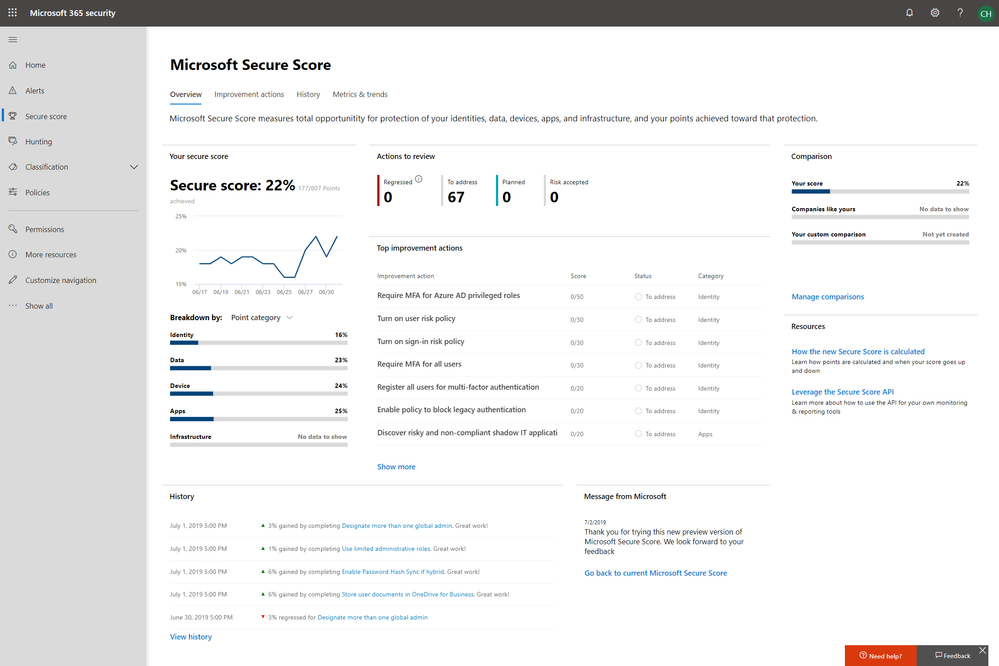This screenshot has height=666, width=999.
Task: Select status circle for block legacy authentication
Action: tap(638, 410)
